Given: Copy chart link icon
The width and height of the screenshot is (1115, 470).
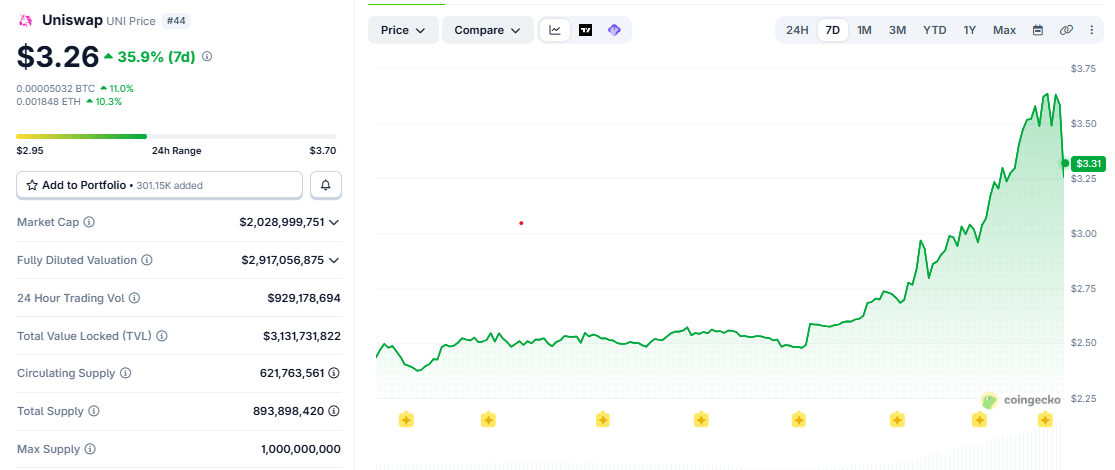Looking at the screenshot, I should pos(1066,30).
